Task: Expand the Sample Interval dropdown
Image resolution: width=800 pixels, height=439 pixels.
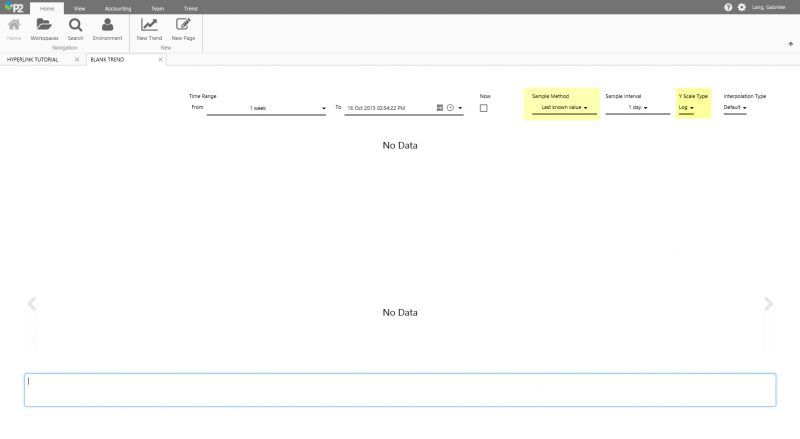Action: pyautogui.click(x=637, y=107)
